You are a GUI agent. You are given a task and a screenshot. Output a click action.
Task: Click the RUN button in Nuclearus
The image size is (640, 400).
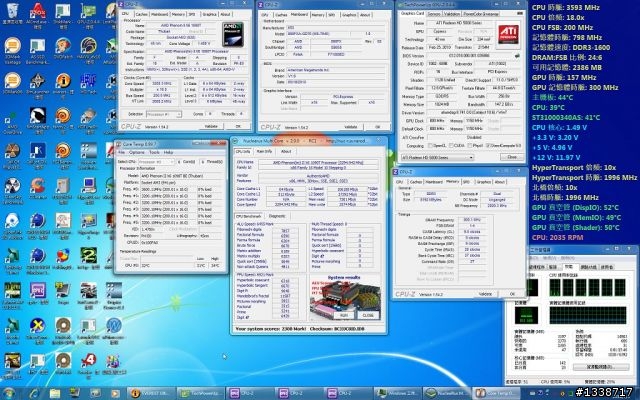[344, 316]
